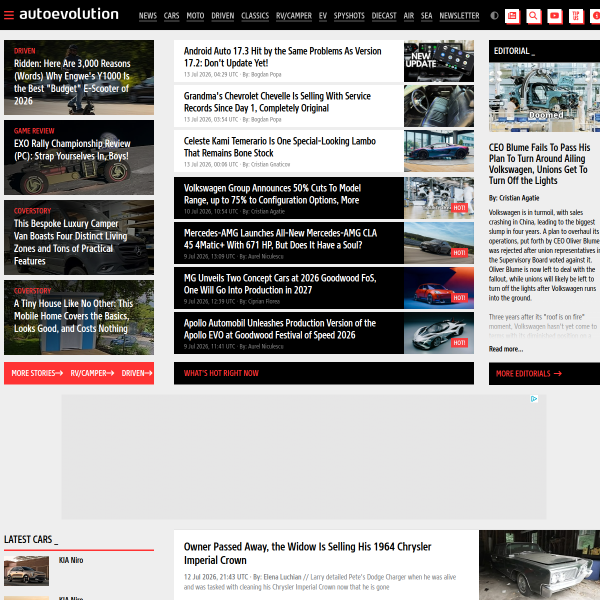
Task: Select NEWSLETTER in the top navigation
Action: [459, 16]
